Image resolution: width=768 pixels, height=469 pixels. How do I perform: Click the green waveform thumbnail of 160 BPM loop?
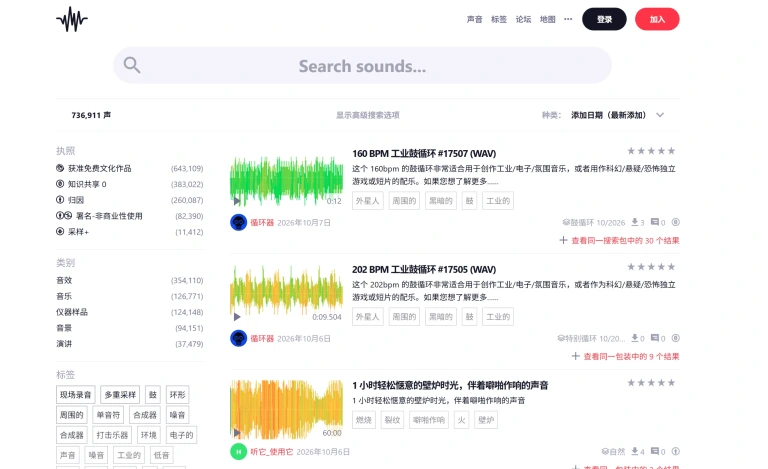point(287,180)
